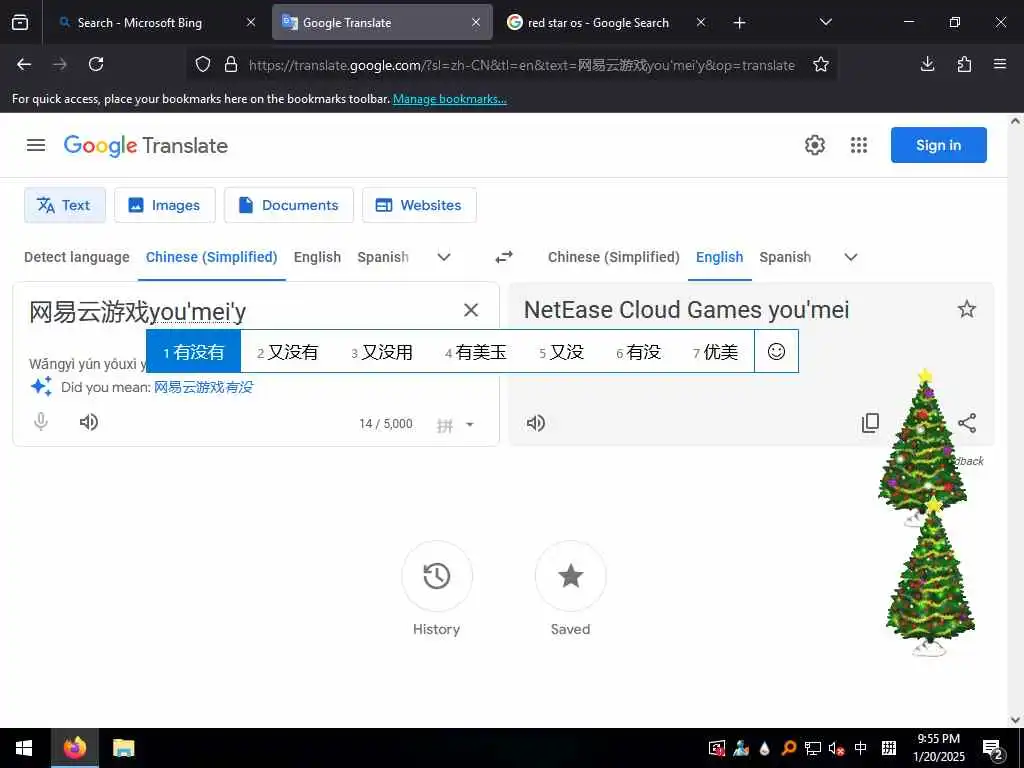Toggle IME Chinese mode indicator 中
1024x768 pixels.
(861, 748)
